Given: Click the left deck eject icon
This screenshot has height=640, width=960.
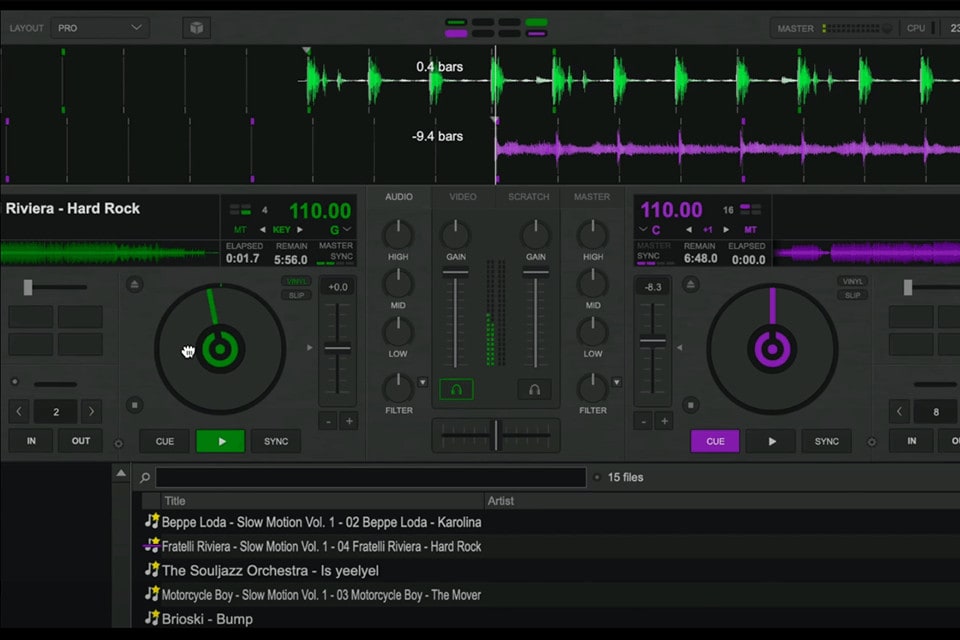Looking at the screenshot, I should [135, 284].
